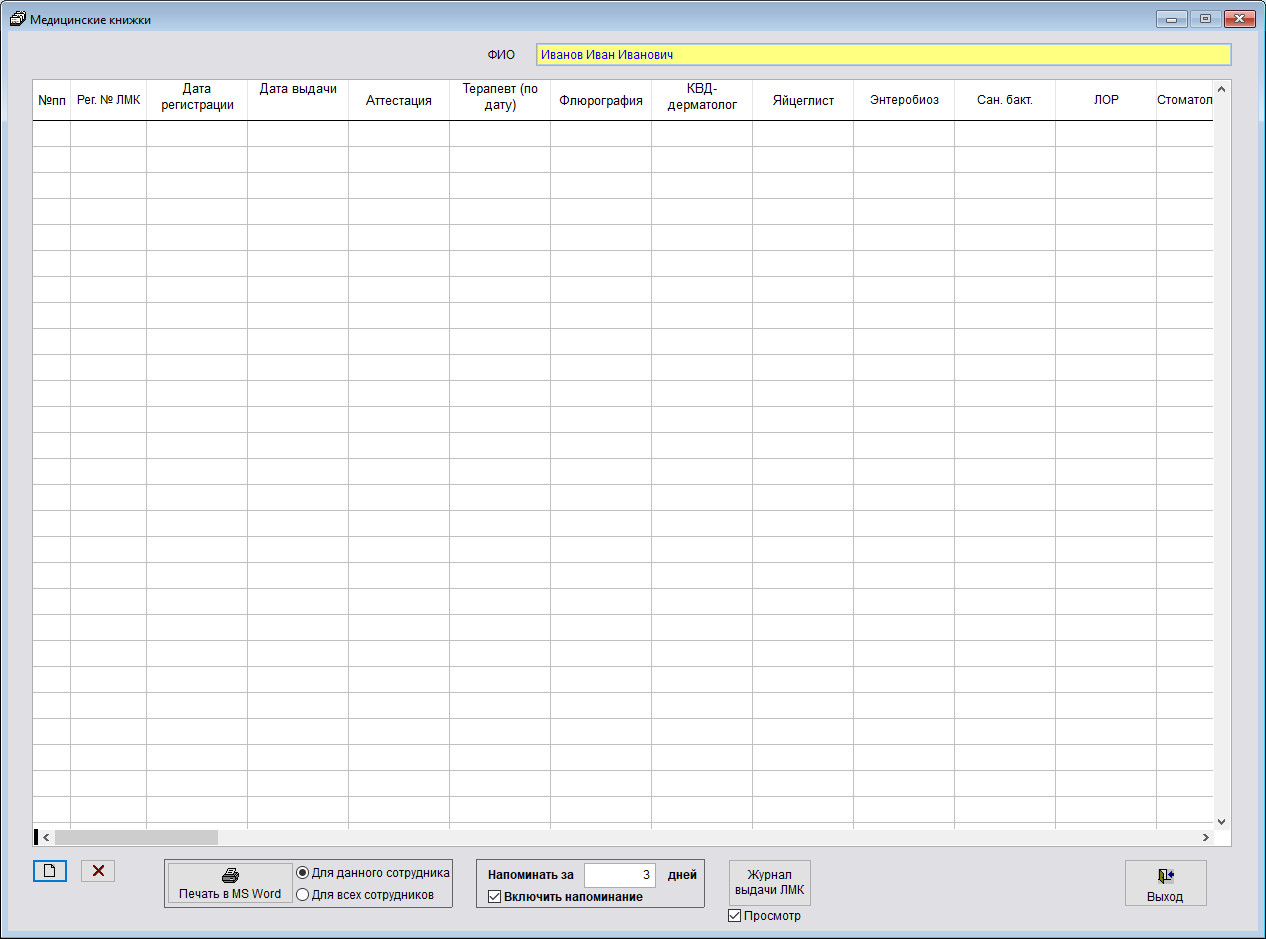Click the app icon in the title bar

click(x=17, y=19)
